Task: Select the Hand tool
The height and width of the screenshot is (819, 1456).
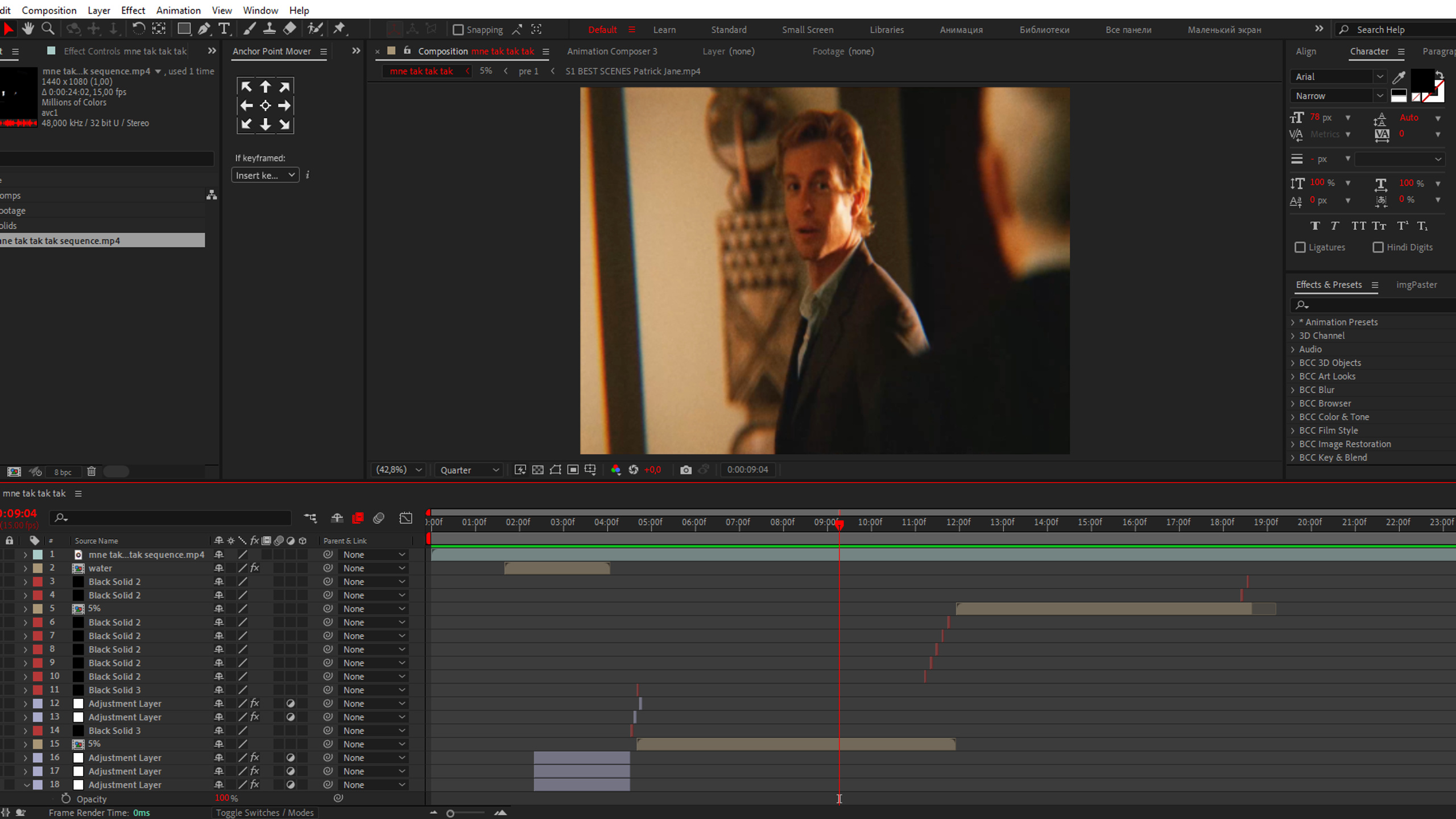Action: (x=28, y=28)
